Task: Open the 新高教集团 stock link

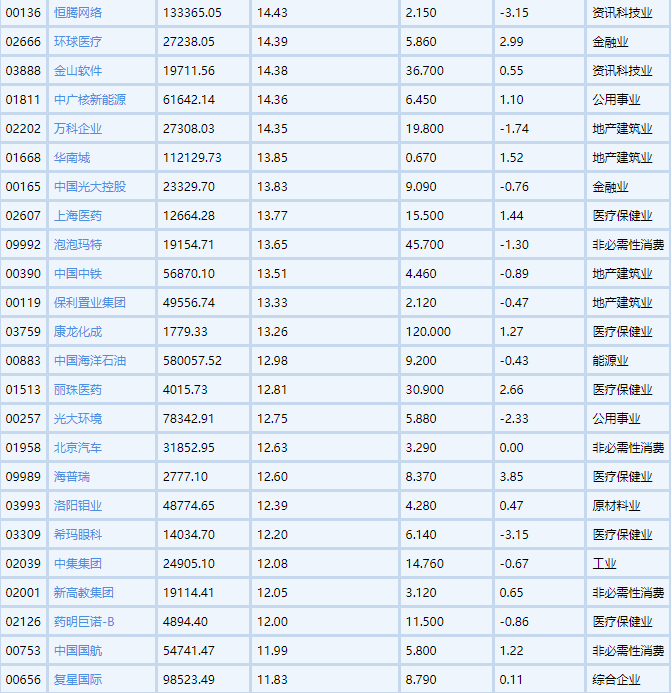Action: coord(84,593)
